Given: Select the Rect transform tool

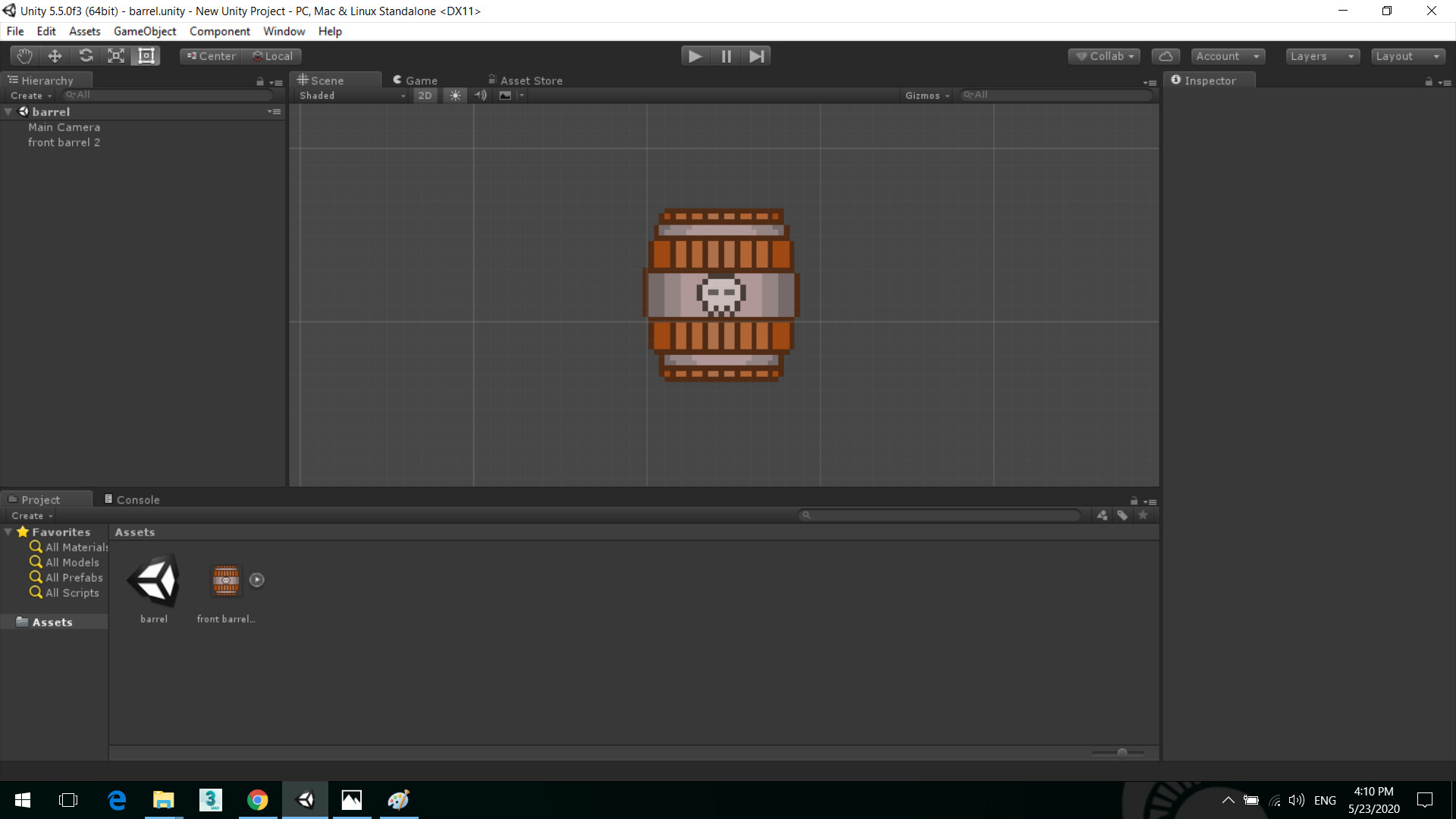Looking at the screenshot, I should point(146,56).
